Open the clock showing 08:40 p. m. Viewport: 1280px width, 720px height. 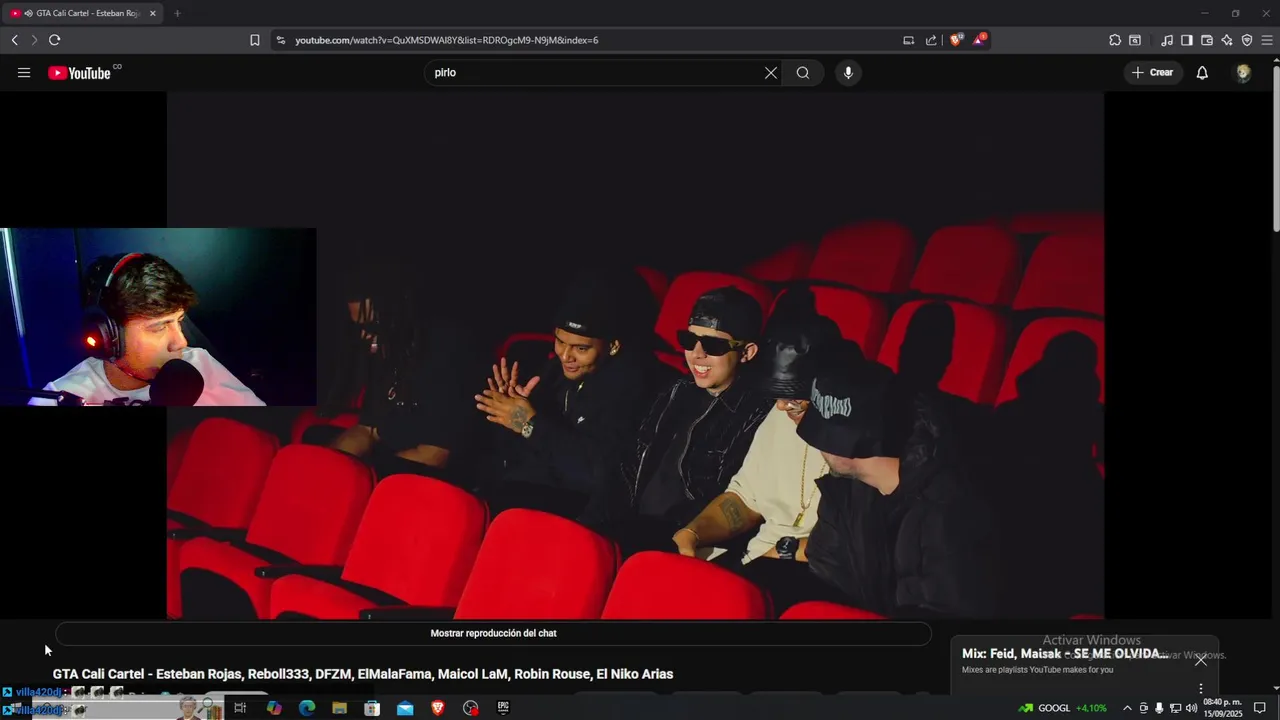(1222, 708)
